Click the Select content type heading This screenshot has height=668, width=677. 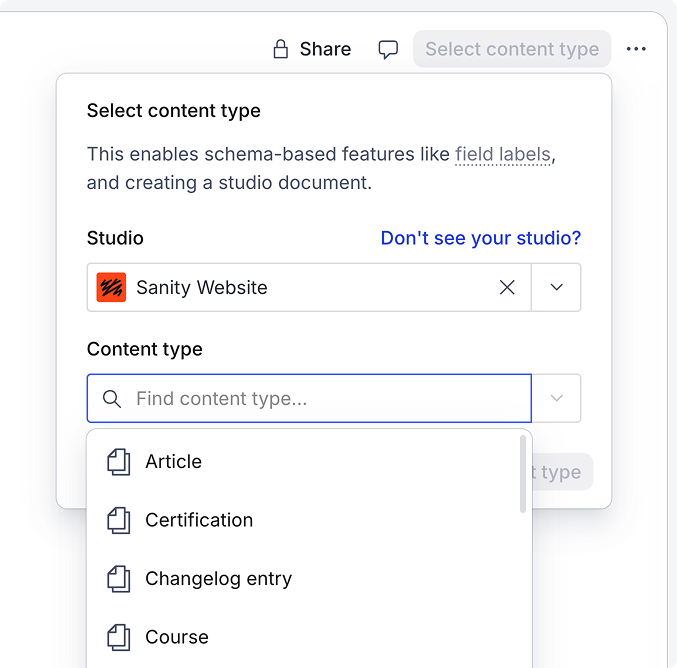coord(174,111)
